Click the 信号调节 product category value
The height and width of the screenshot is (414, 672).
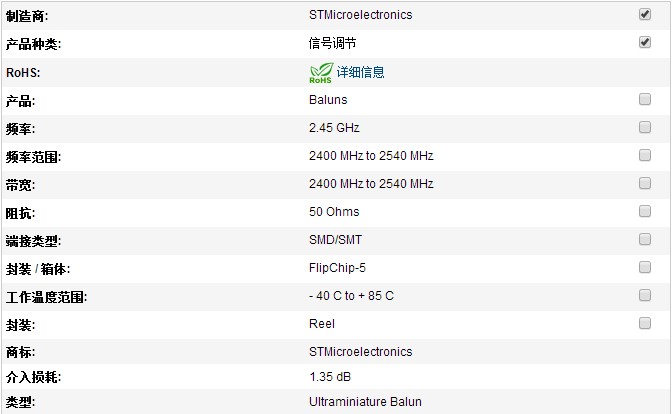coord(333,44)
